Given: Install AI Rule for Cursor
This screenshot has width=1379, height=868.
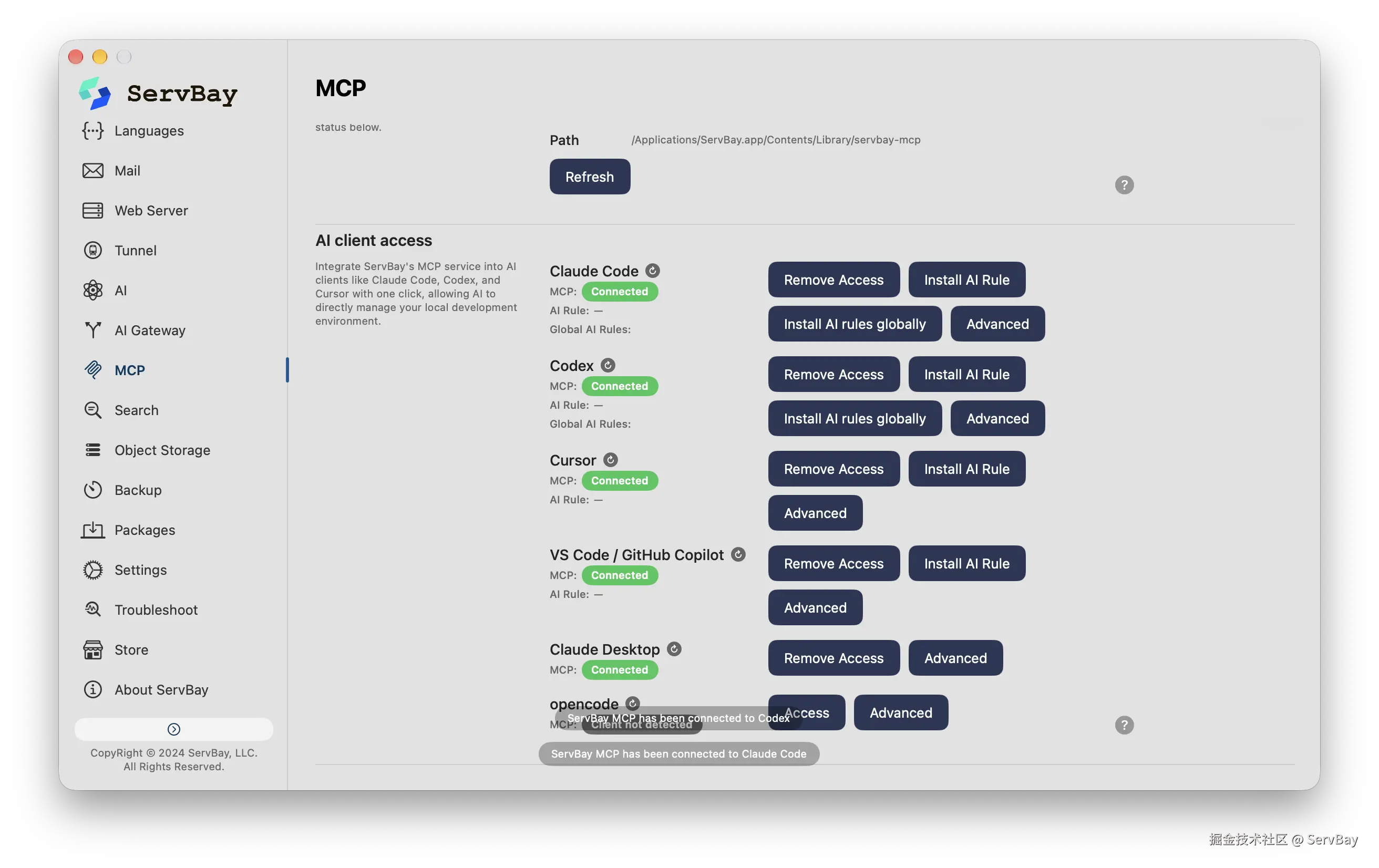Looking at the screenshot, I should [x=966, y=469].
